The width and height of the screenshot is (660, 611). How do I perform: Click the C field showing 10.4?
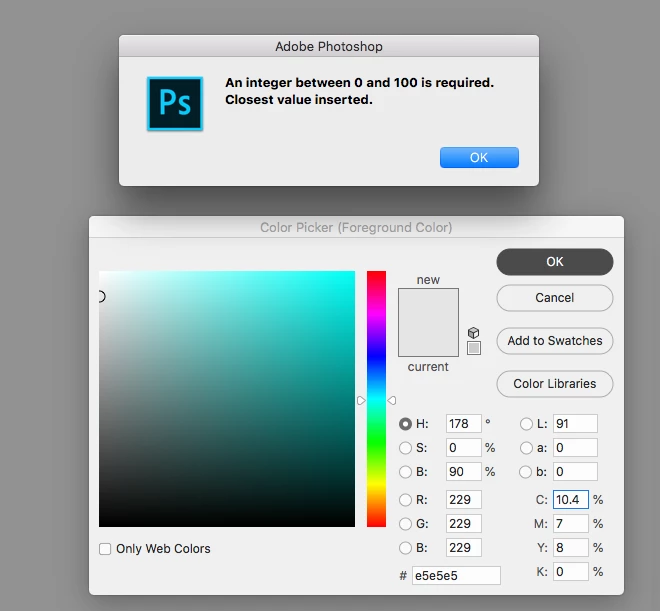[571, 500]
